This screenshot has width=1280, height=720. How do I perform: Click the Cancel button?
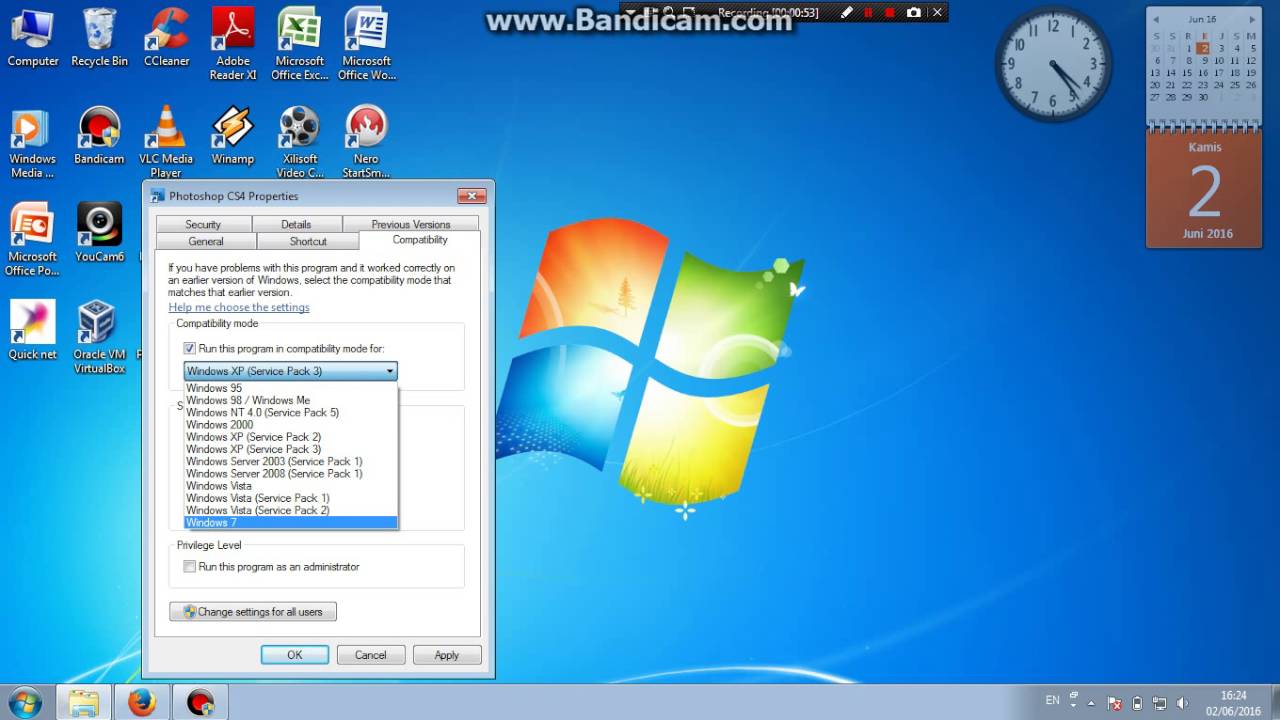click(x=370, y=655)
